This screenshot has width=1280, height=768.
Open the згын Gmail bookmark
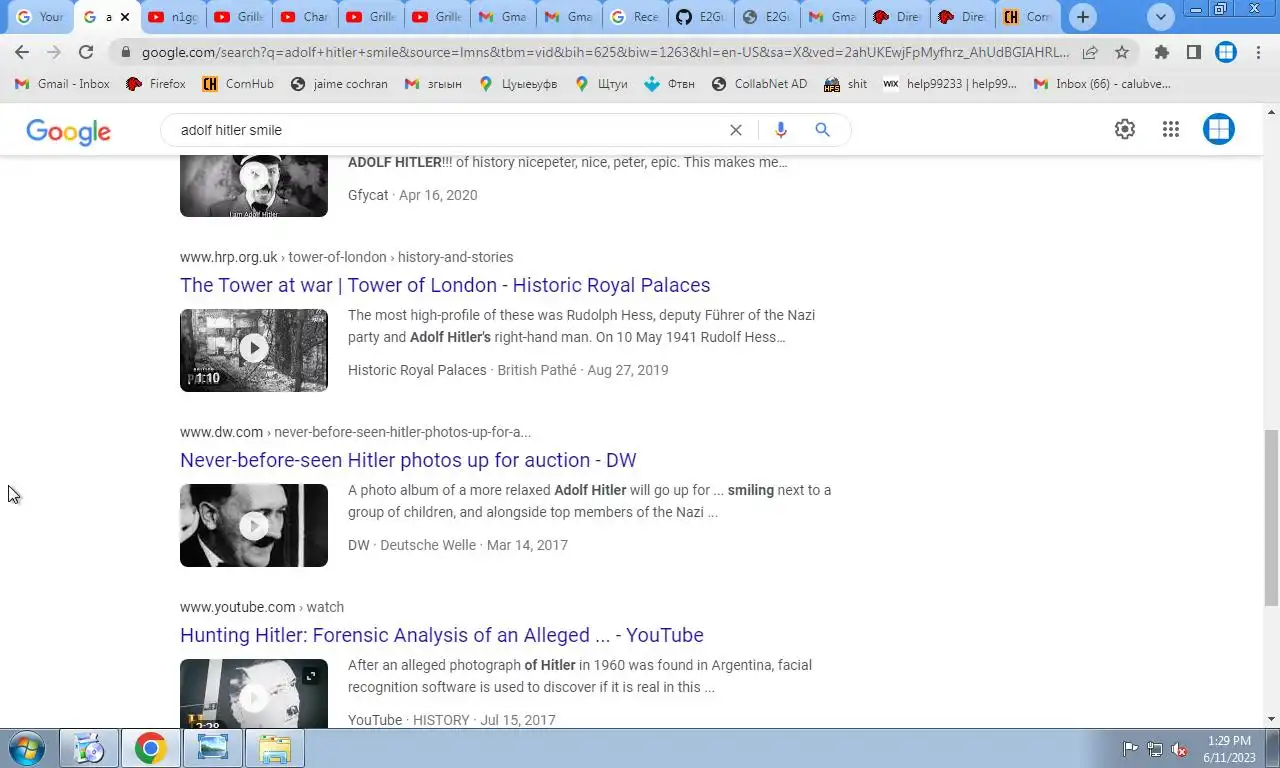pyautogui.click(x=433, y=84)
